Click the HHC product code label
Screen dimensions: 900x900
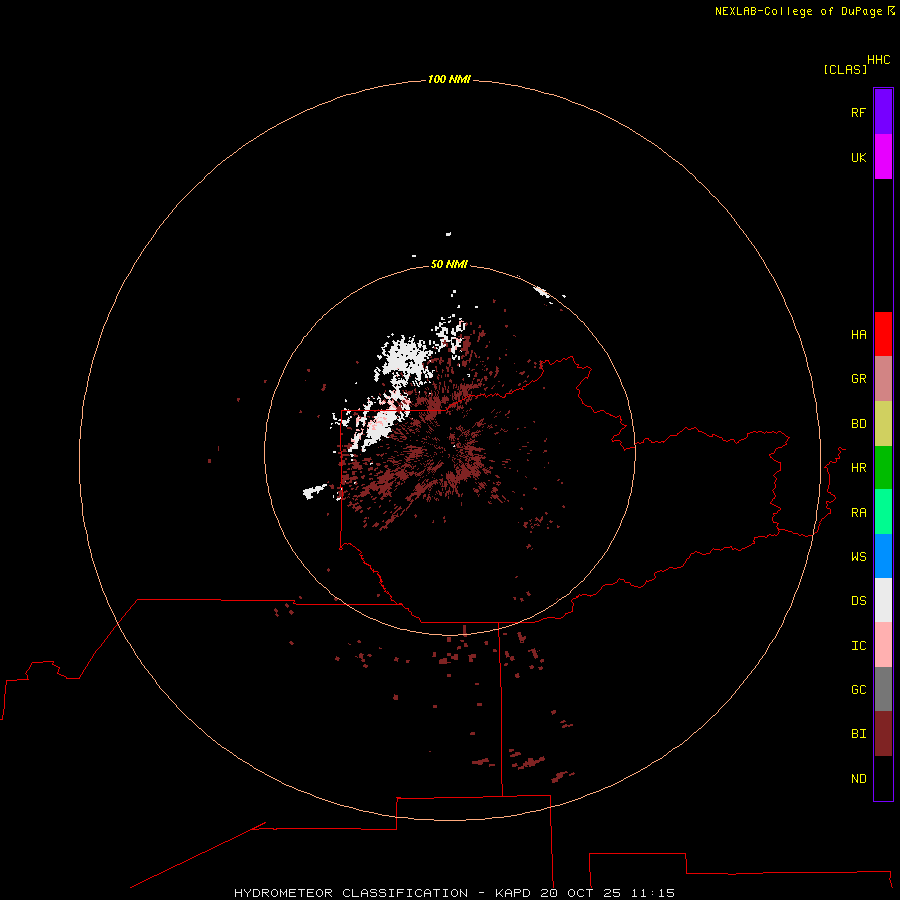tap(878, 60)
